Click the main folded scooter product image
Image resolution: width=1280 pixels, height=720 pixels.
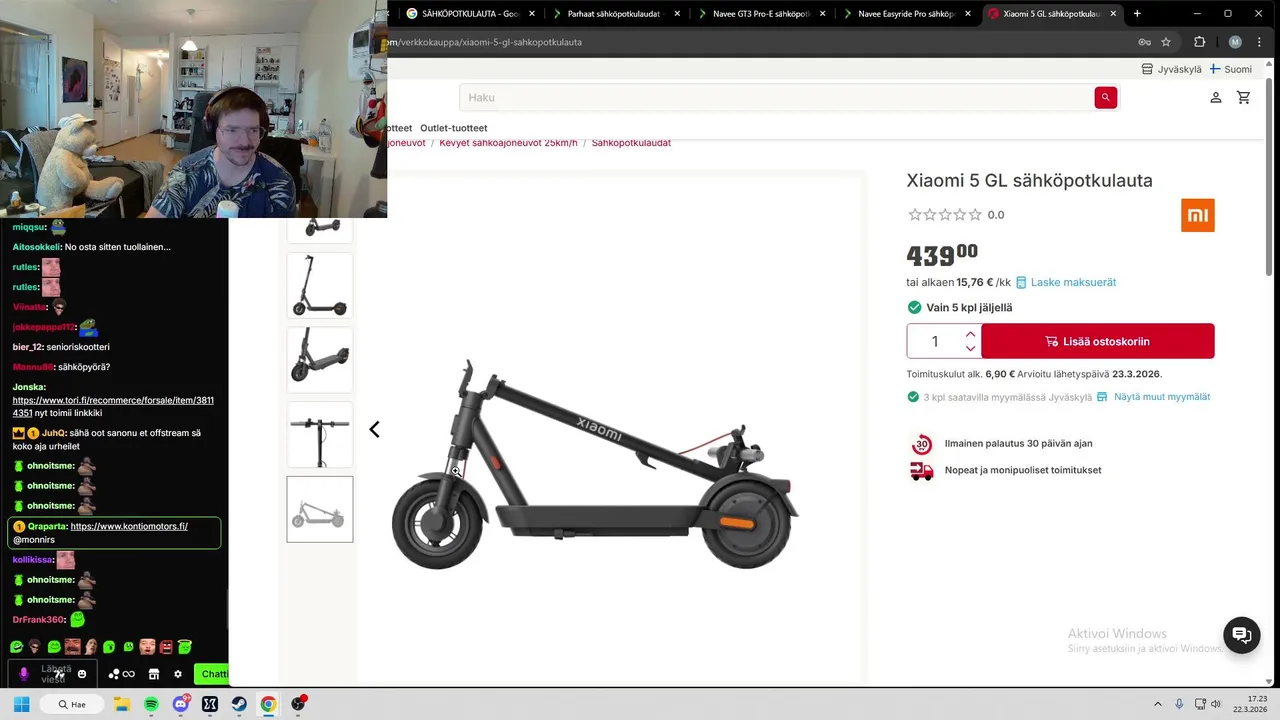[x=595, y=465]
